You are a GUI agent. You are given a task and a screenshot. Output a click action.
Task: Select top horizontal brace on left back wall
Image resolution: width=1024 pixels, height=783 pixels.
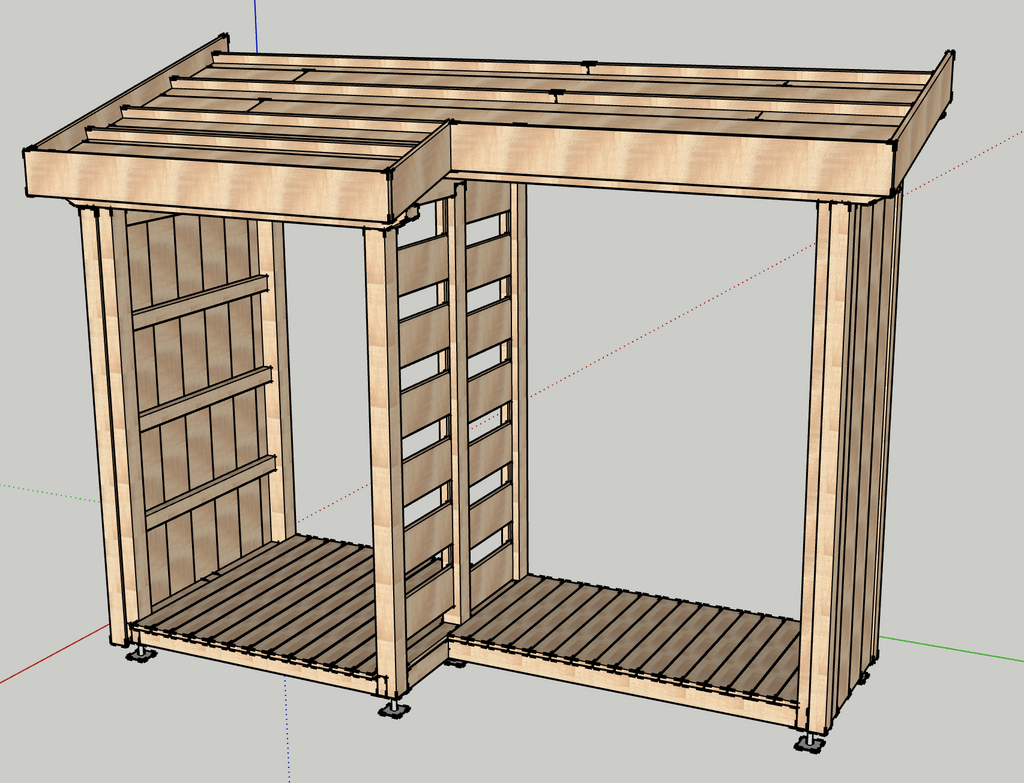tap(200, 301)
